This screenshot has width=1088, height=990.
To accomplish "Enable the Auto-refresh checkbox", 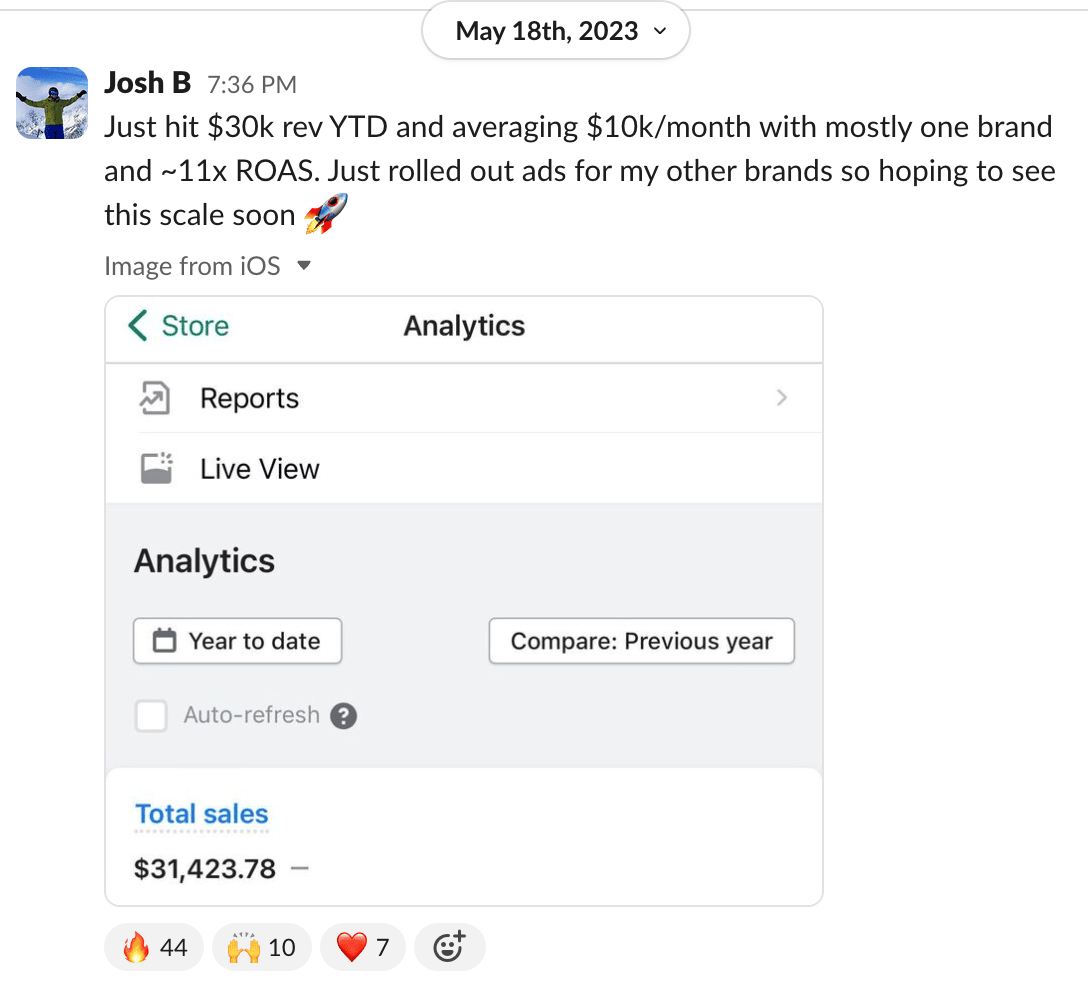I will 151,716.
